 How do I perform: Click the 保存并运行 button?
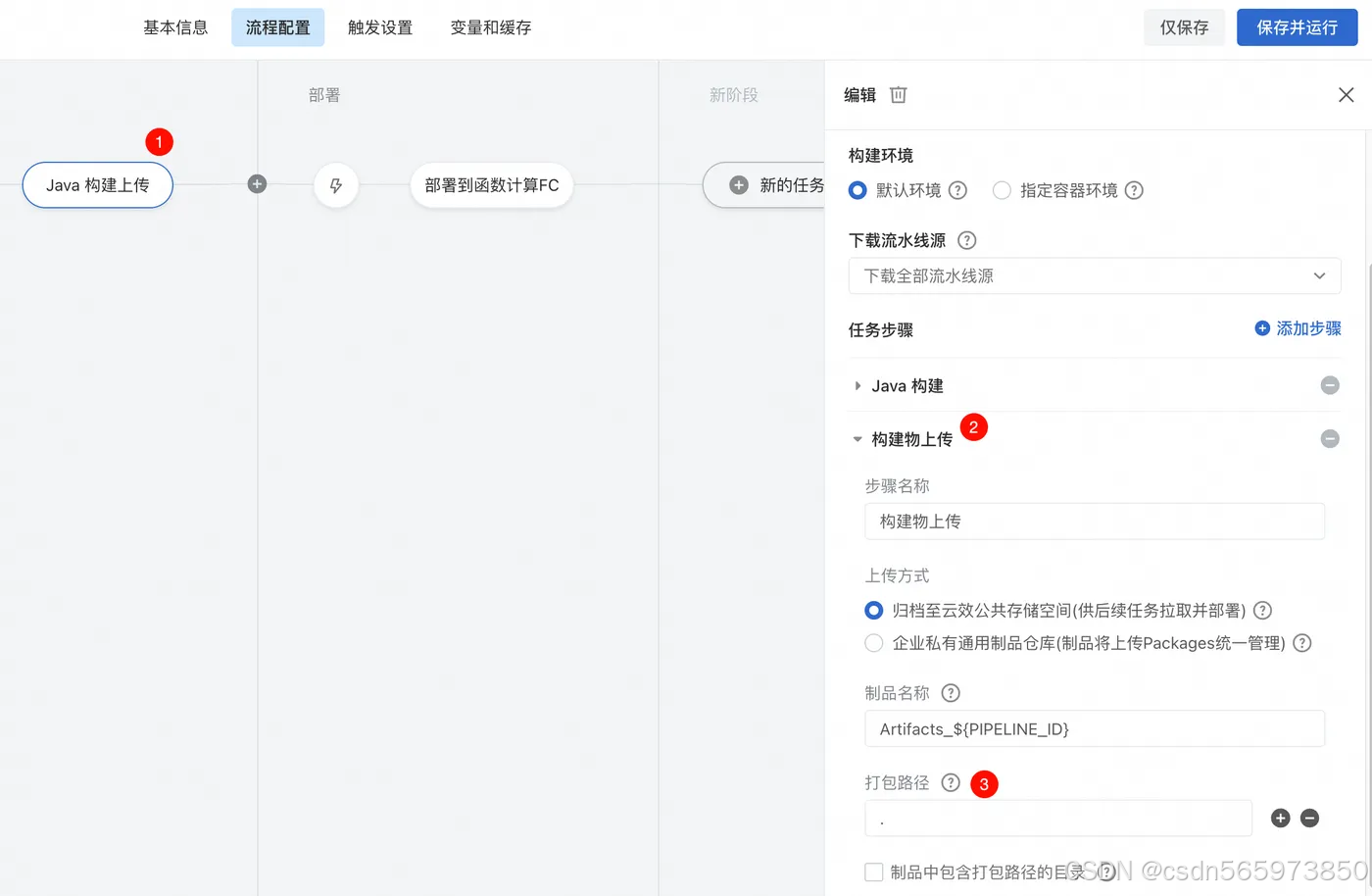[1297, 27]
